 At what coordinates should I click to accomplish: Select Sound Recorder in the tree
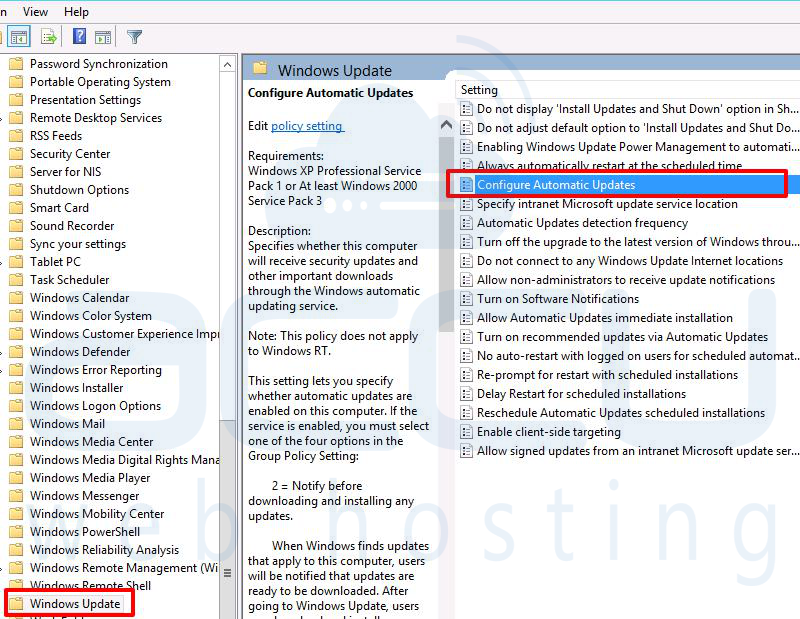pyautogui.click(x=72, y=226)
